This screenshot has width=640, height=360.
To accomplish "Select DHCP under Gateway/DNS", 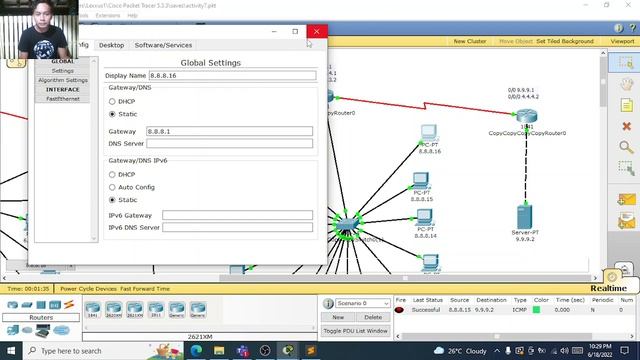I will click(112, 101).
